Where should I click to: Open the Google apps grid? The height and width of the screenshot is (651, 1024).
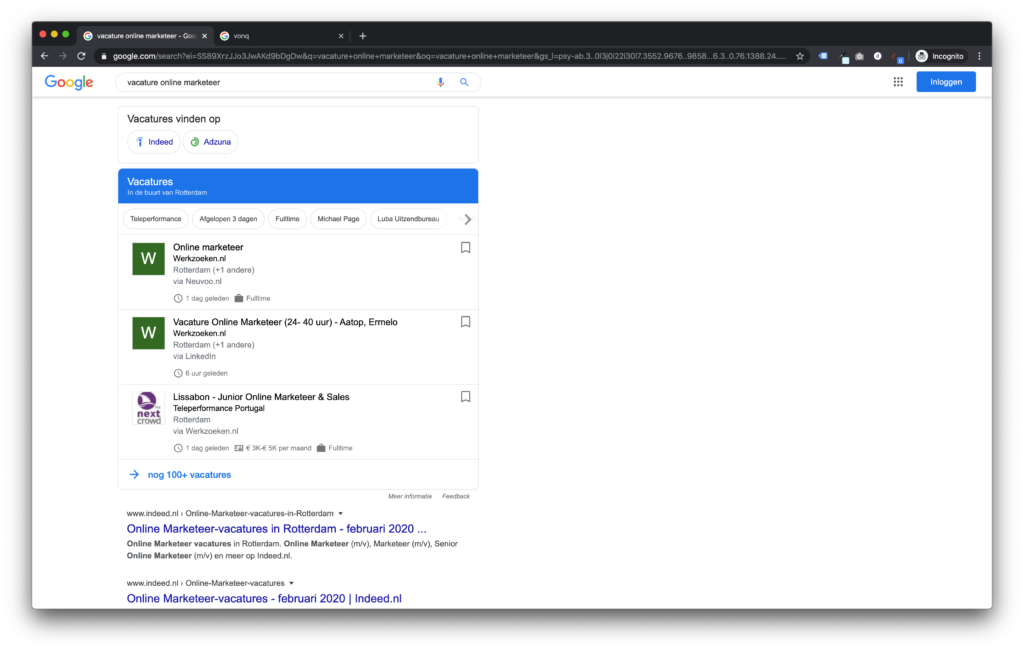[898, 82]
